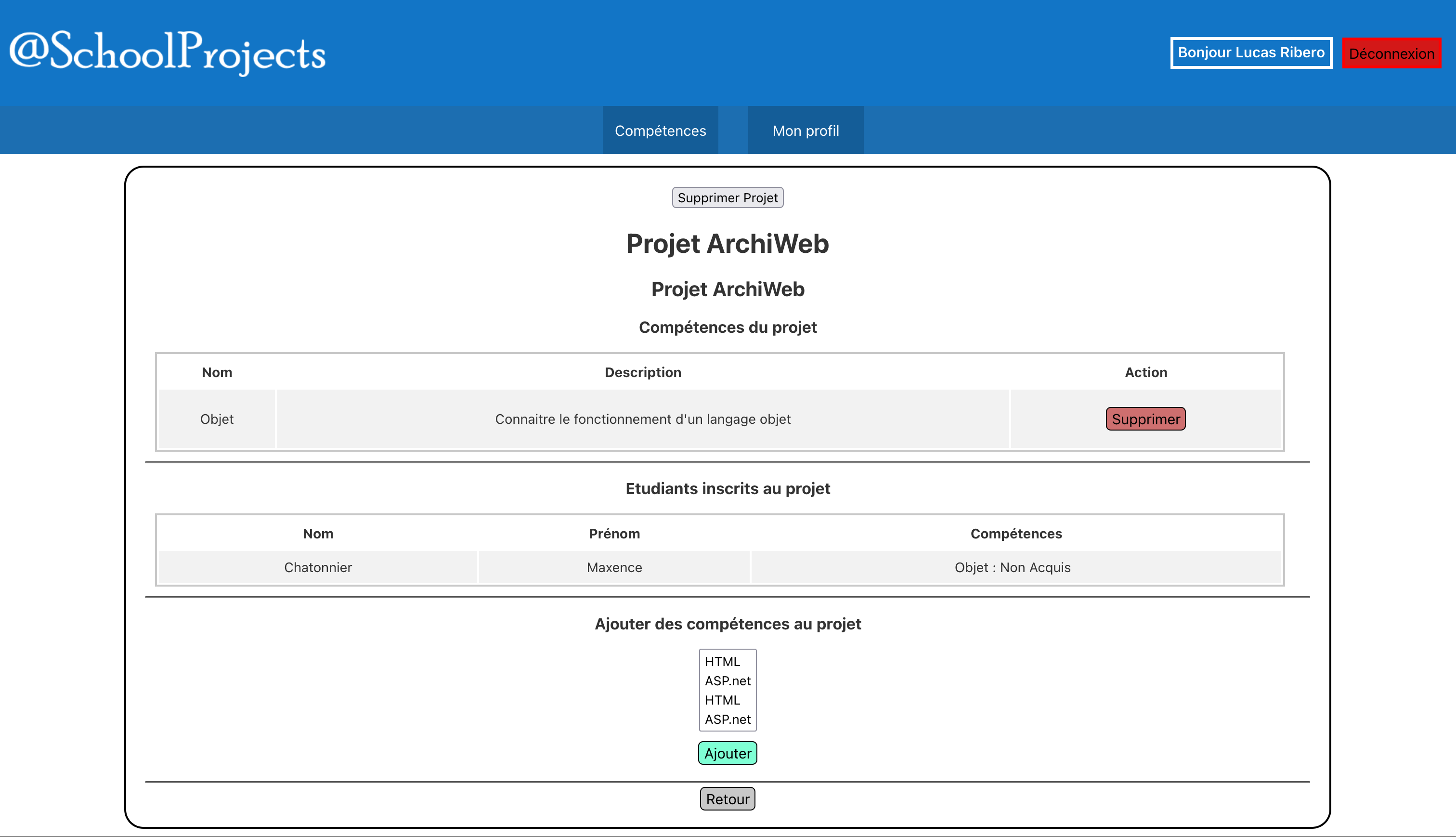Add the selected competence with Ajouter
This screenshot has height=837, width=1456.
728,753
